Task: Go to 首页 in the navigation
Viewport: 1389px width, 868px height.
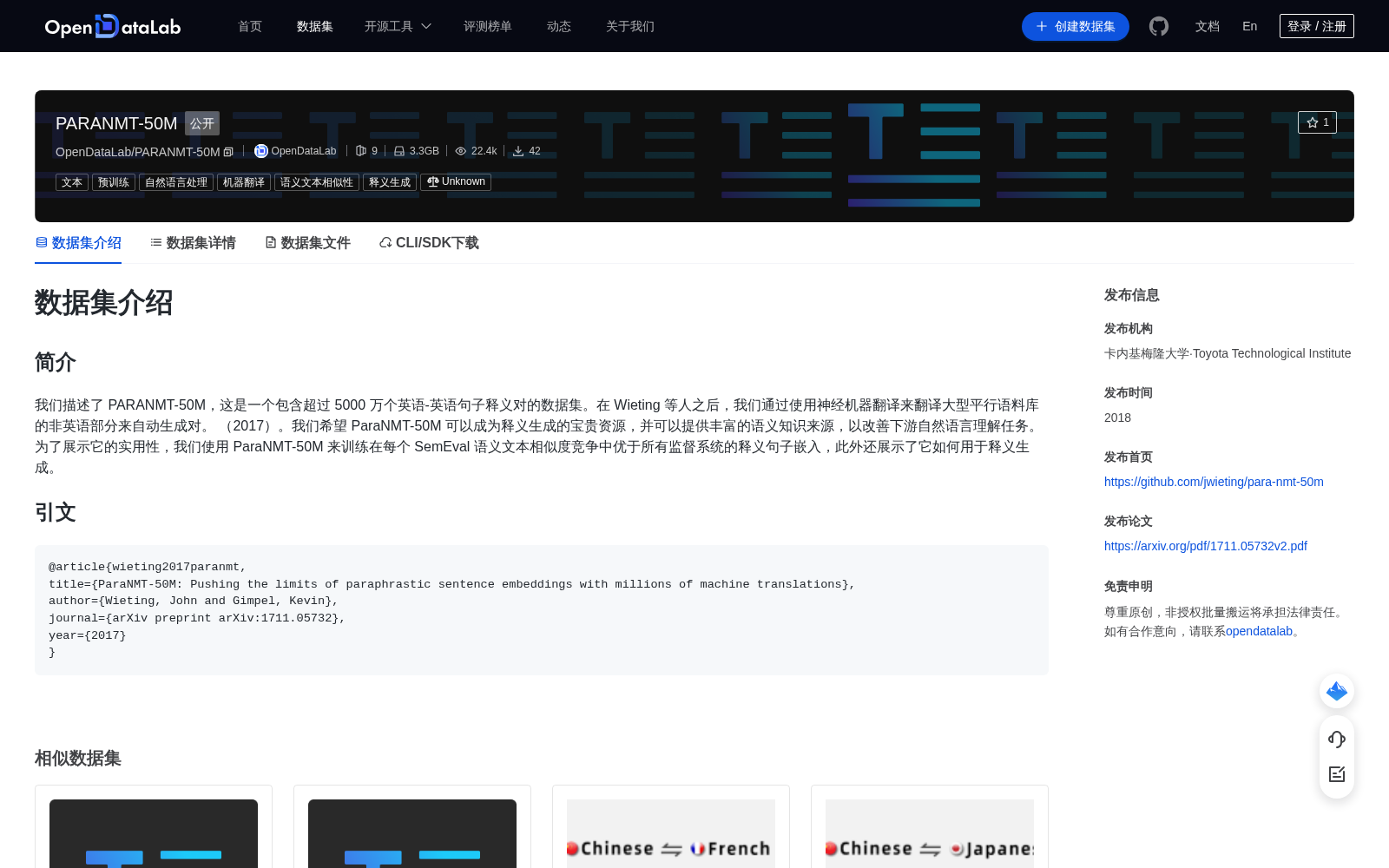Action: (250, 26)
